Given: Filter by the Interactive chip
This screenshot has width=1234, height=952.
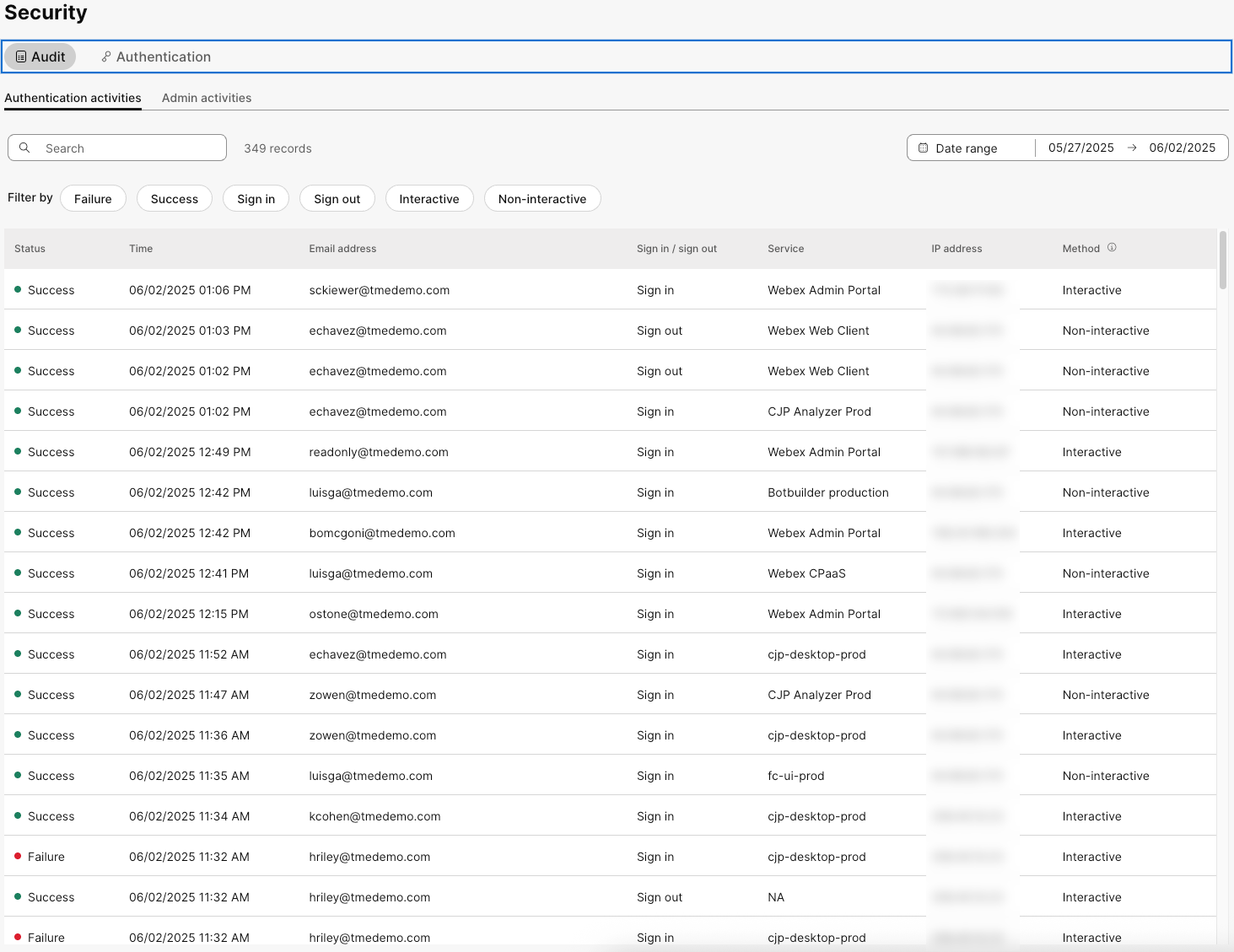Looking at the screenshot, I should point(428,199).
